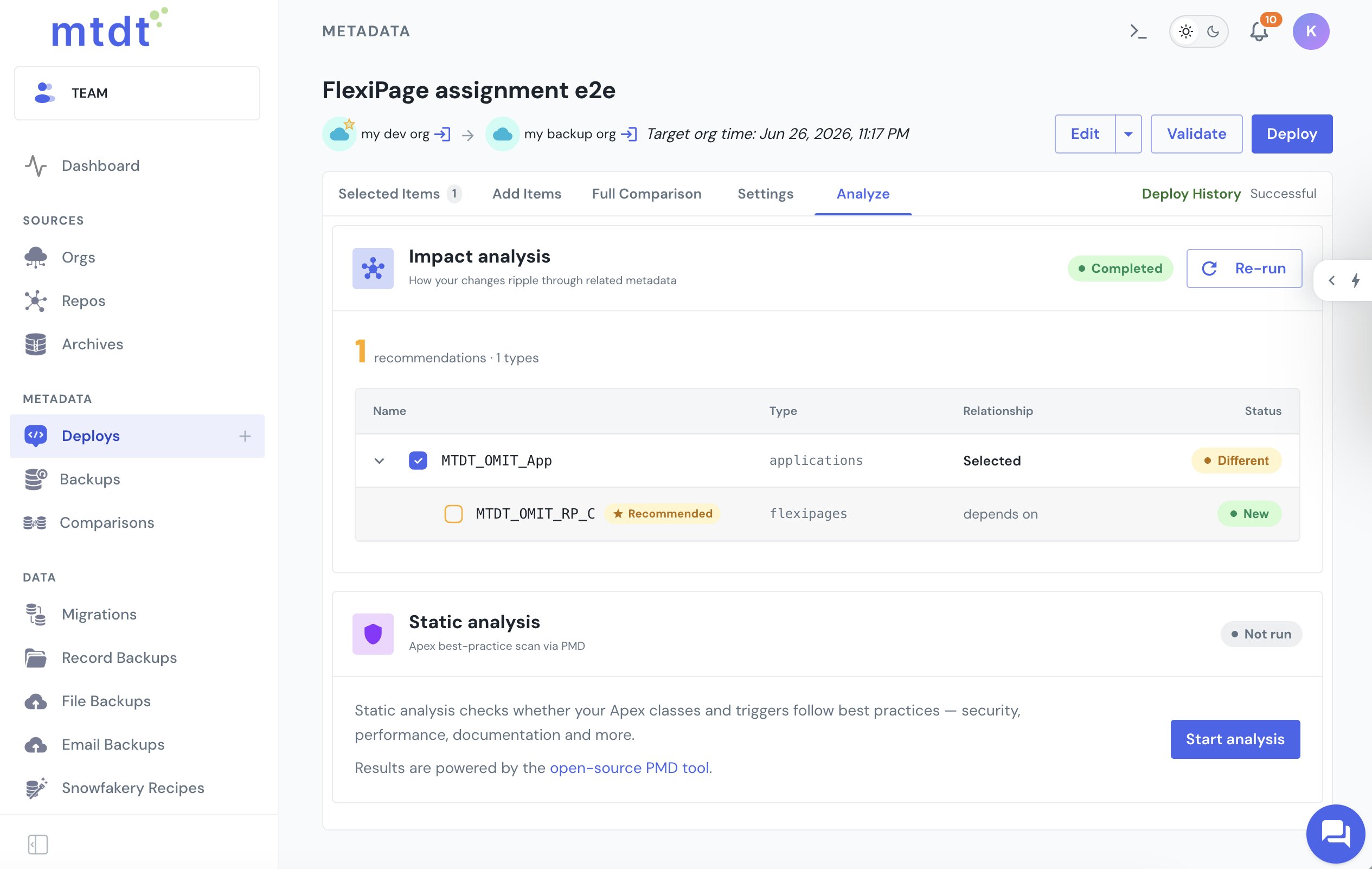Open Archives in sidebar
1372x869 pixels.
point(137,344)
